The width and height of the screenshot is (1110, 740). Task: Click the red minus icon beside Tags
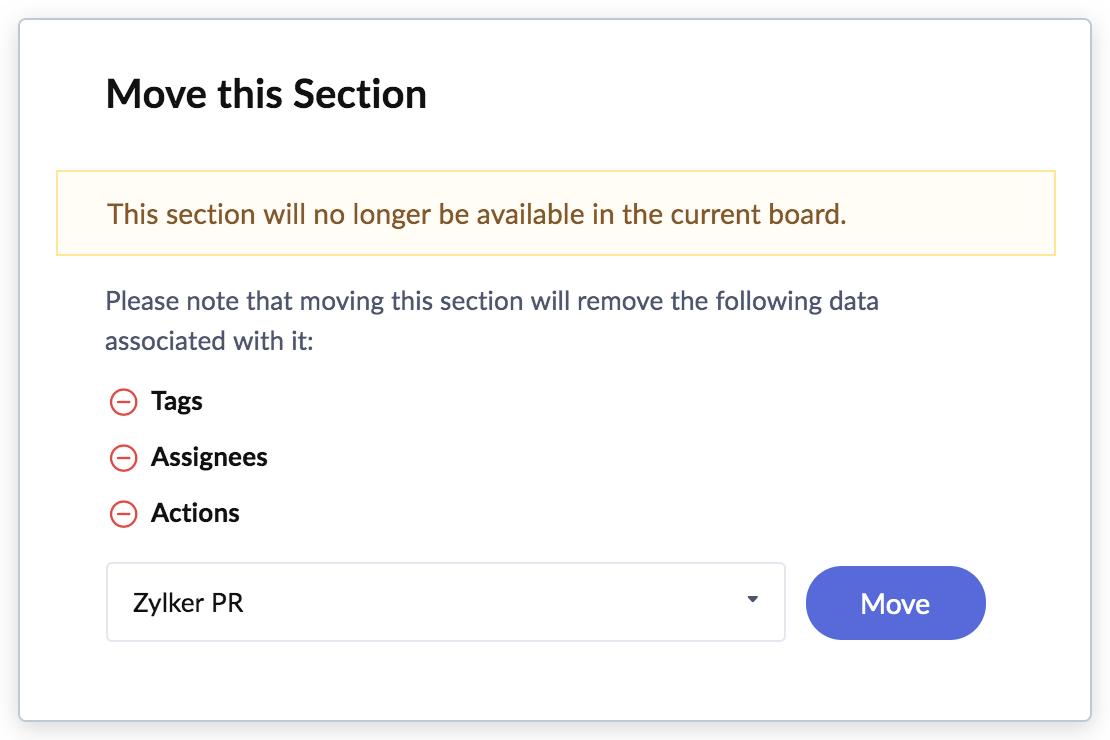coord(123,402)
